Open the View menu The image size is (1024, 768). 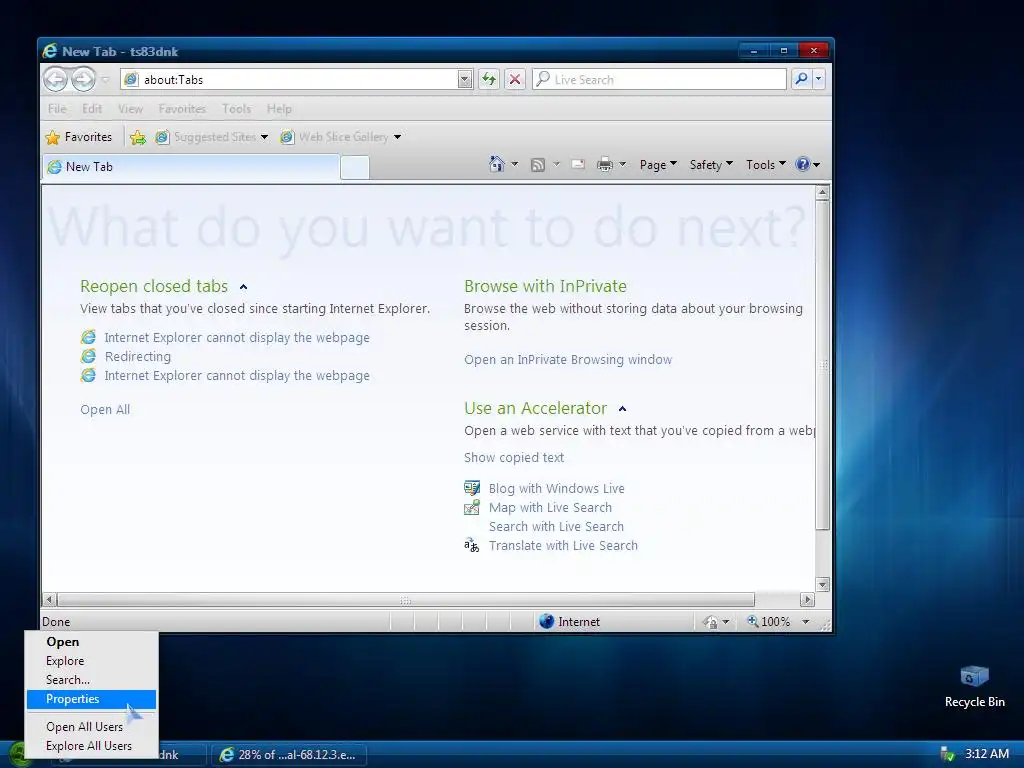pos(130,108)
